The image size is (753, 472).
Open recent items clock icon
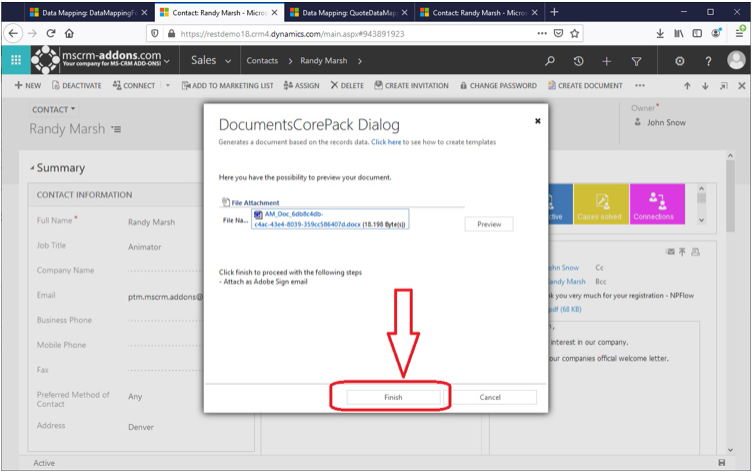[578, 61]
